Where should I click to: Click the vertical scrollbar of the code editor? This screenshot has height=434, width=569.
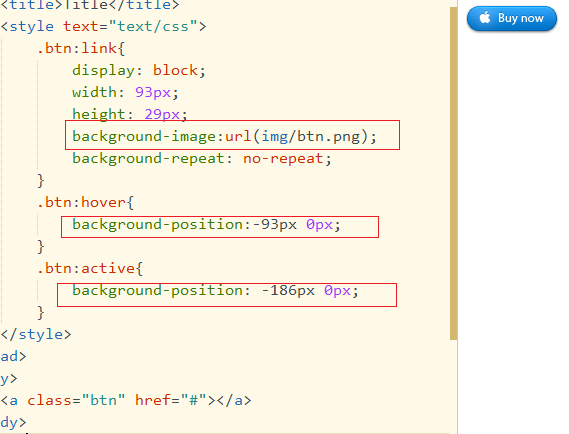[x=454, y=173]
